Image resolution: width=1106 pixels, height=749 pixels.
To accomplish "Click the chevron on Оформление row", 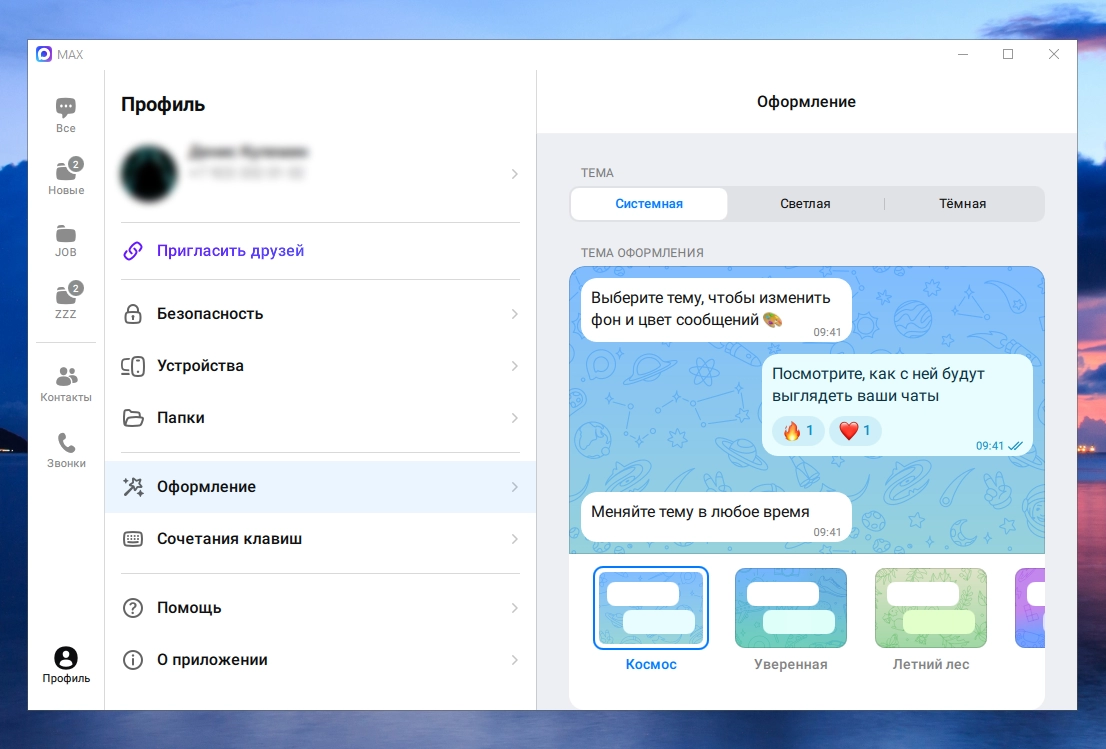I will tap(515, 487).
